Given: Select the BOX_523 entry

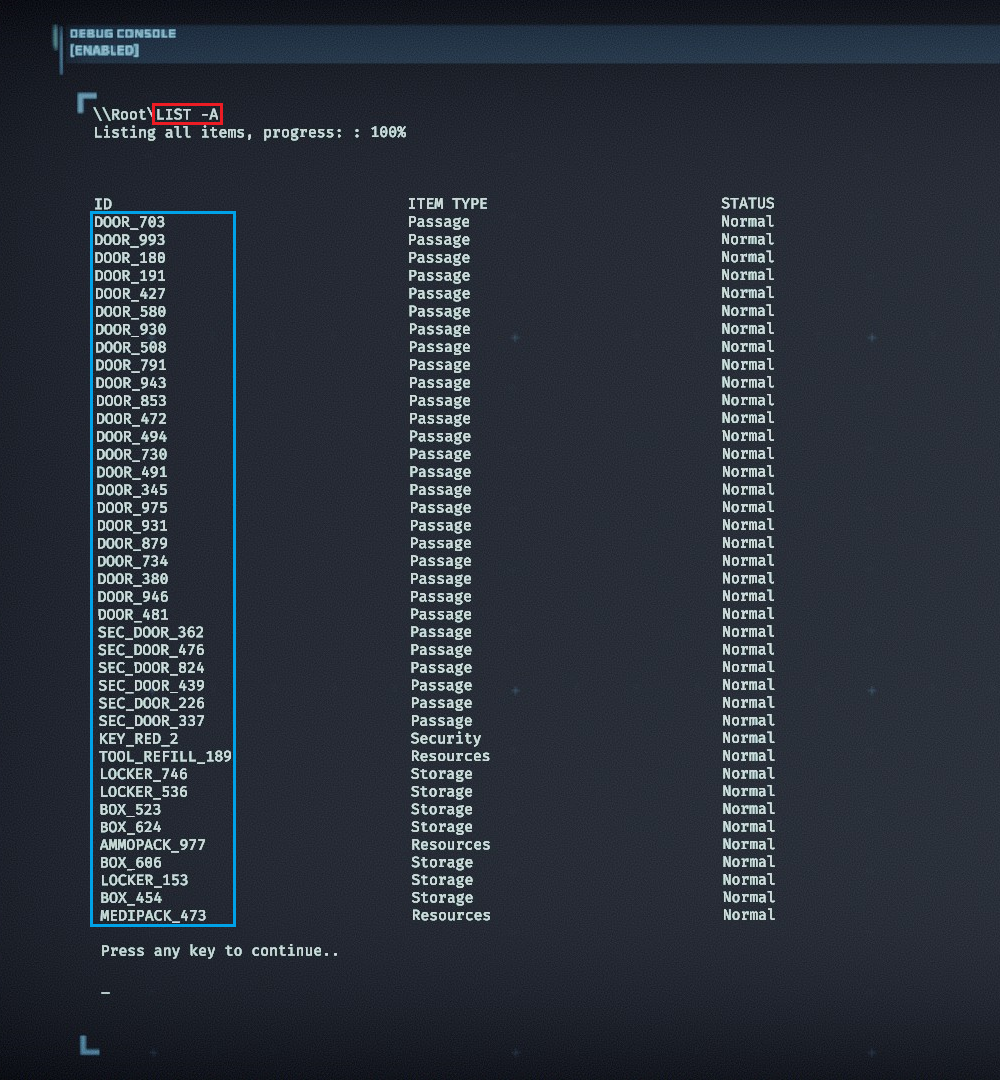Looking at the screenshot, I should point(130,810).
